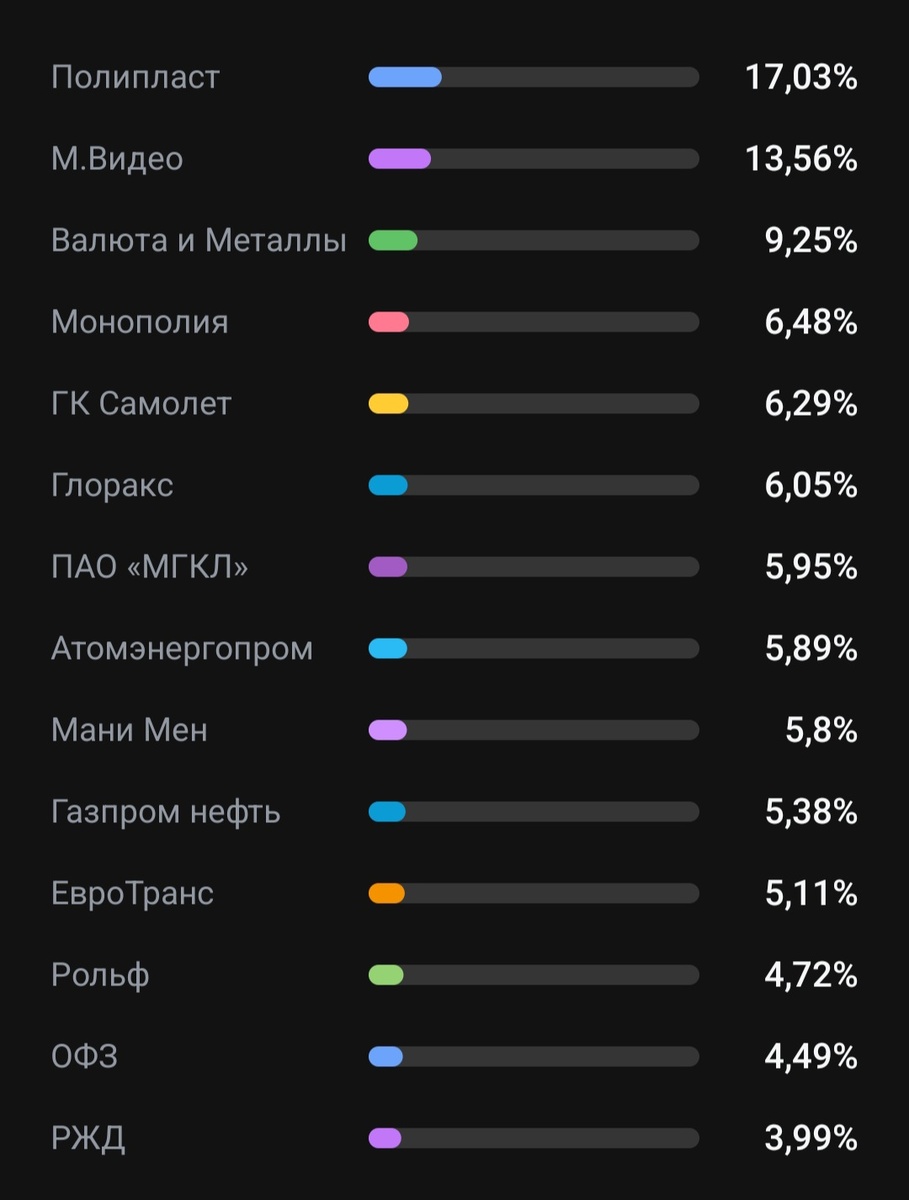
Task: Click the 17,03% percentage value
Action: [x=801, y=76]
